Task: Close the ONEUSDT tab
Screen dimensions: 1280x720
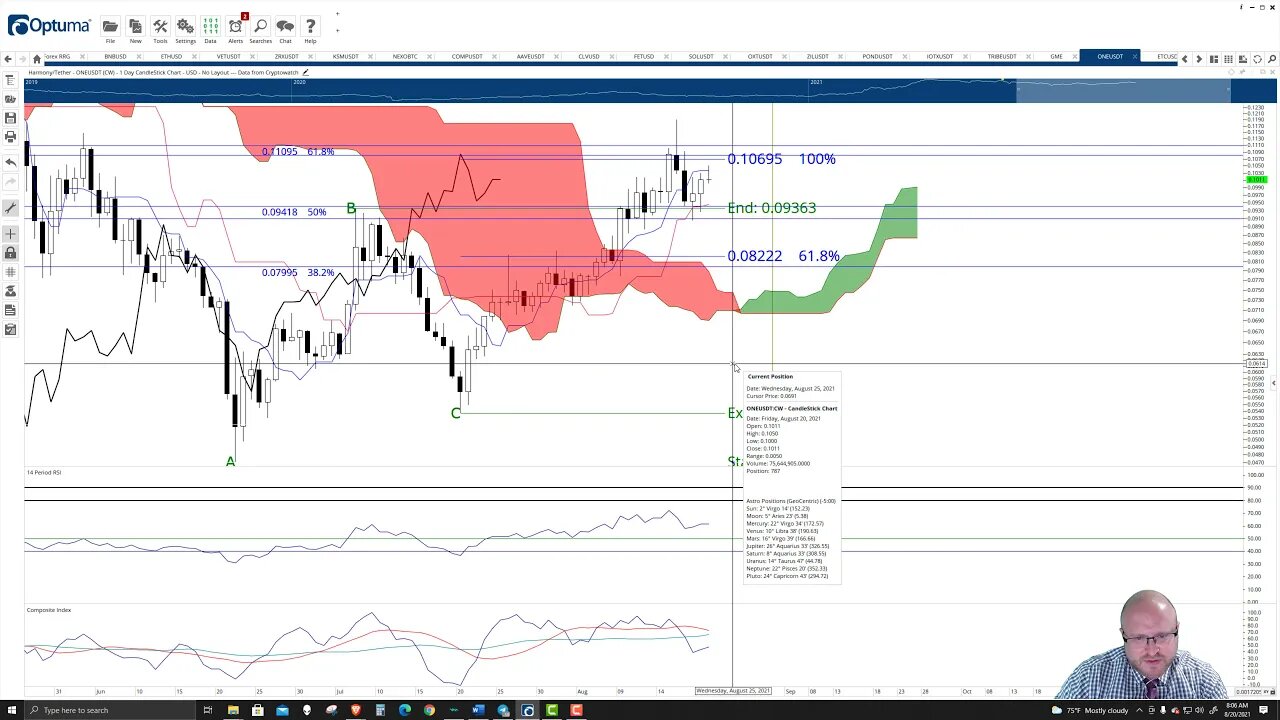Action: (x=1134, y=57)
